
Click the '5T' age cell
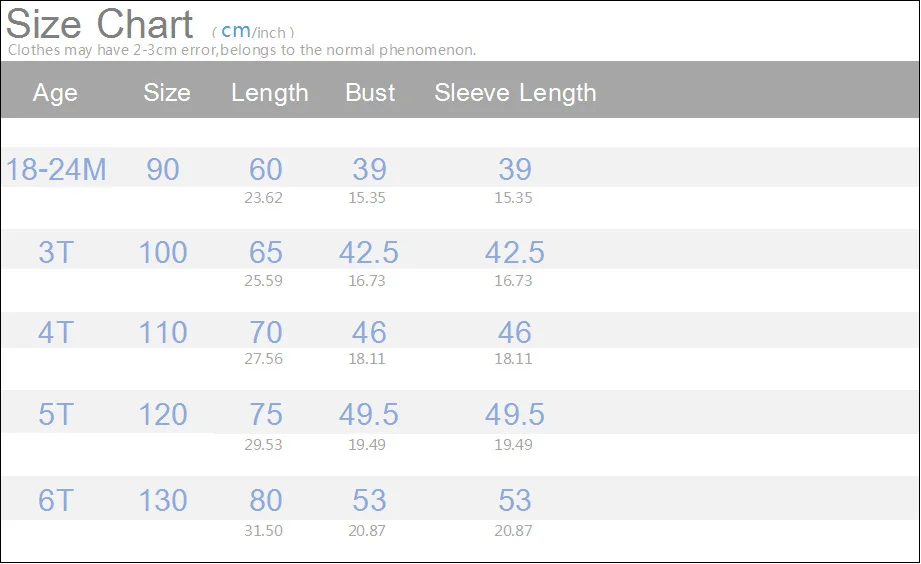point(56,415)
